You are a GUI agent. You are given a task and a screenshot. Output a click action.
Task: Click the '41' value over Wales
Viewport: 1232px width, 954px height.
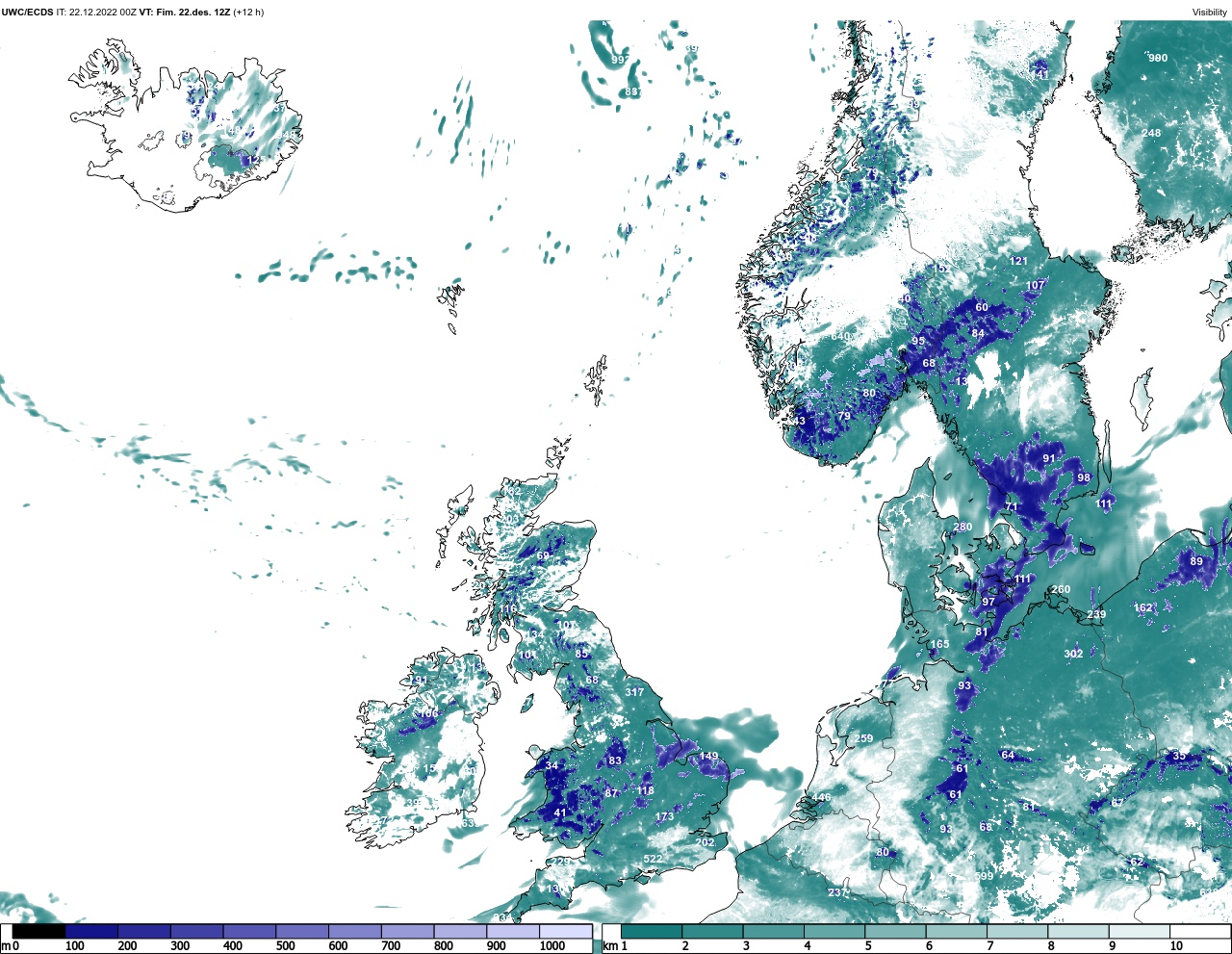pos(560,812)
